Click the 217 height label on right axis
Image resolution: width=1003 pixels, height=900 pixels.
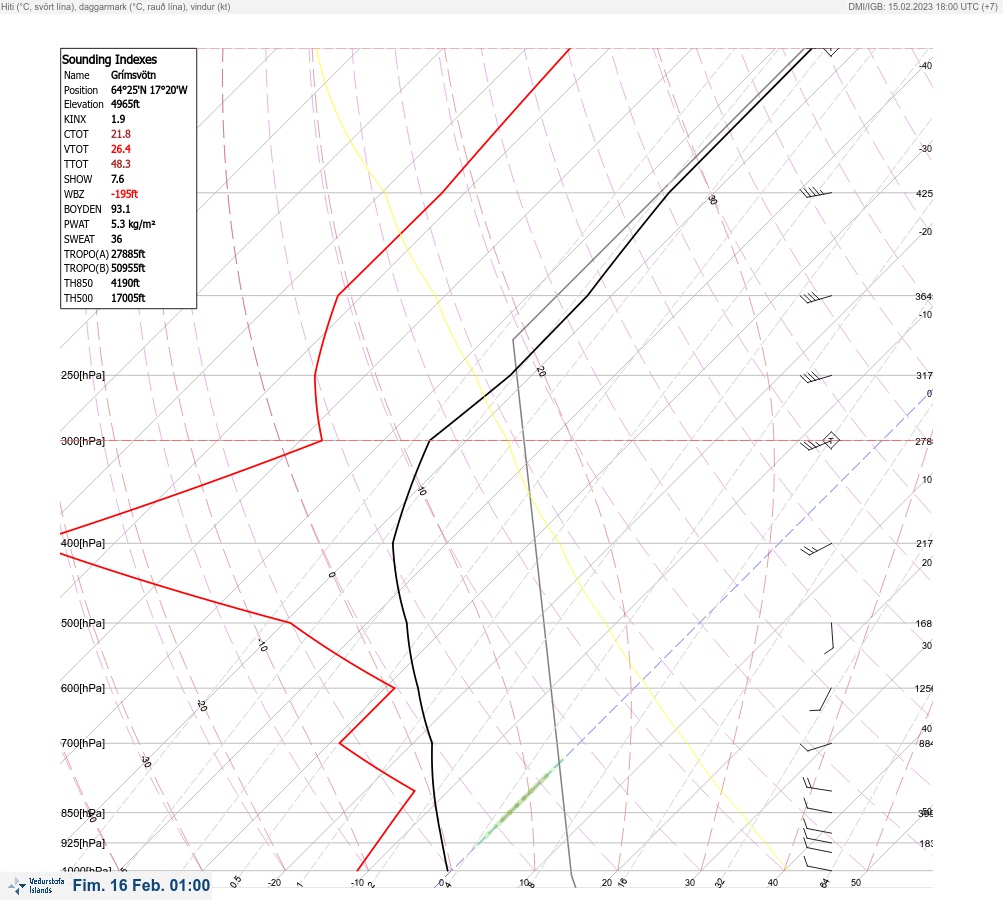[x=924, y=544]
